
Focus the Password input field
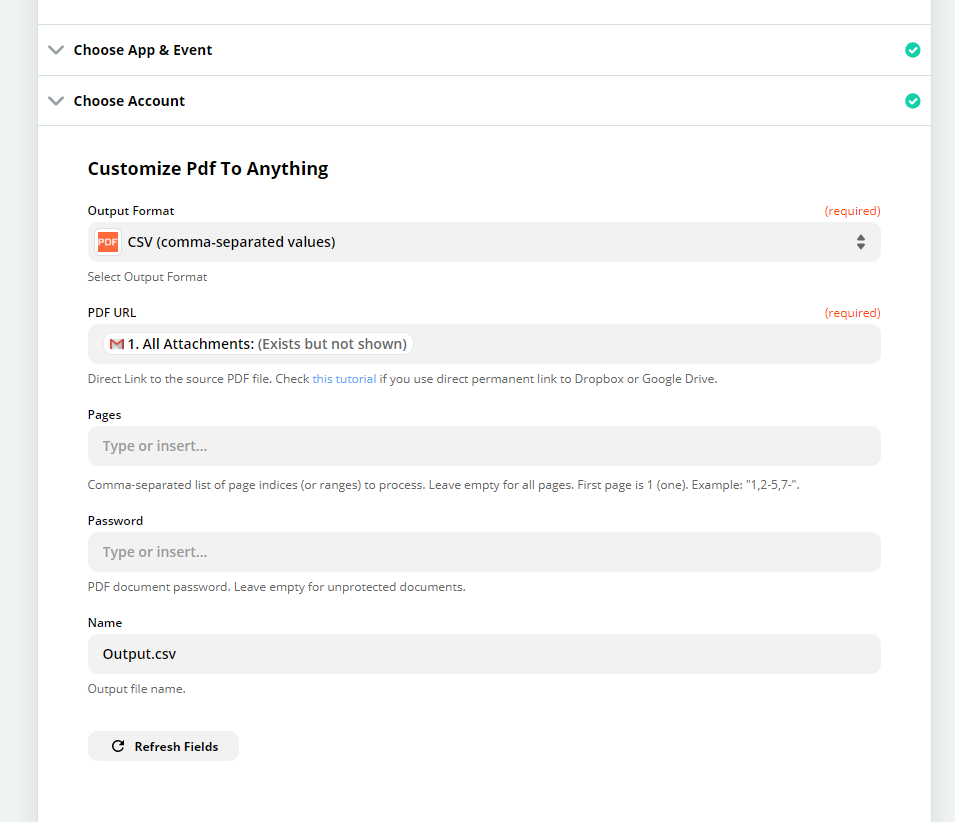click(x=484, y=552)
